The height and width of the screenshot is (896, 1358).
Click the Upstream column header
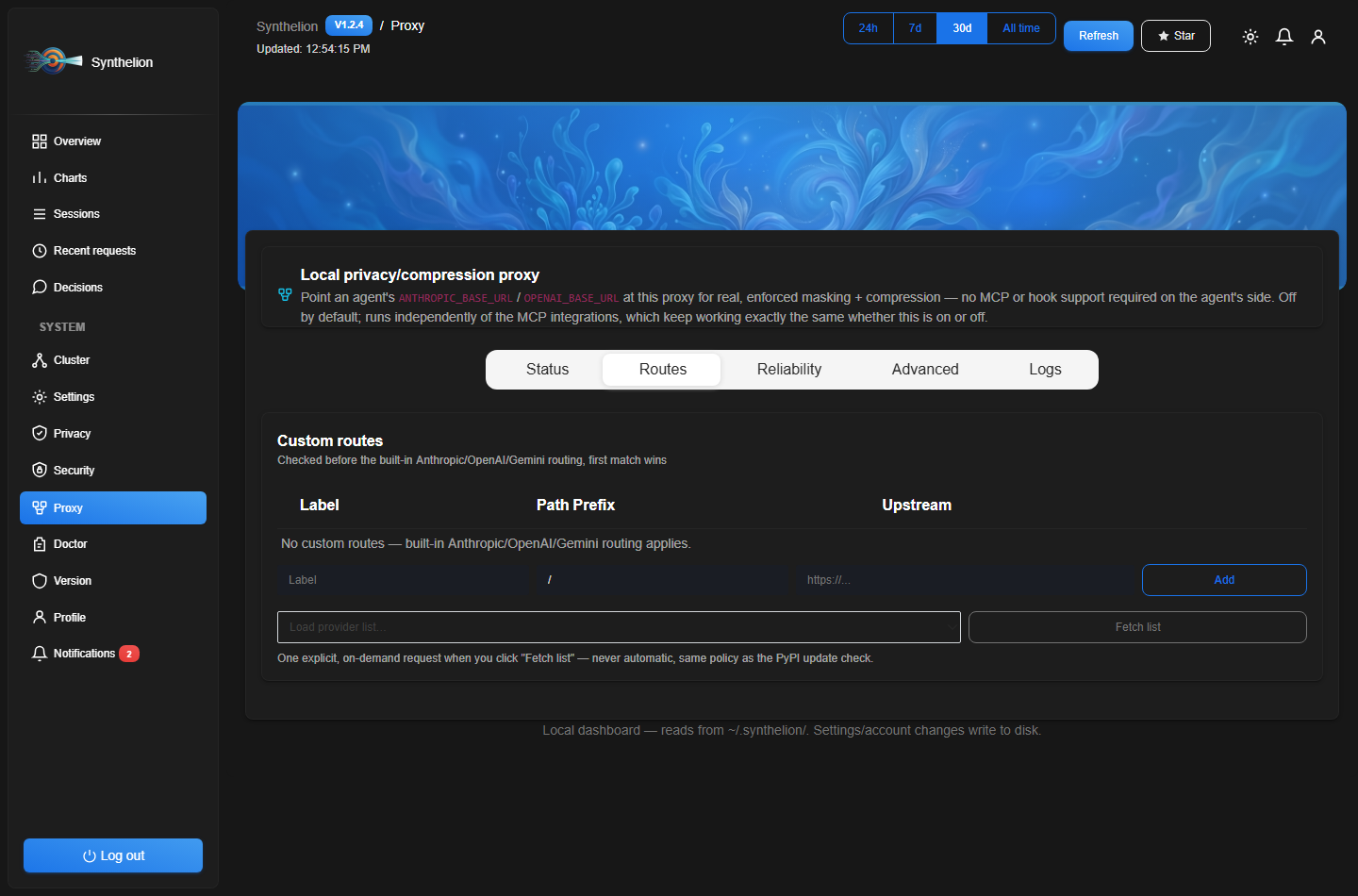pos(917,506)
